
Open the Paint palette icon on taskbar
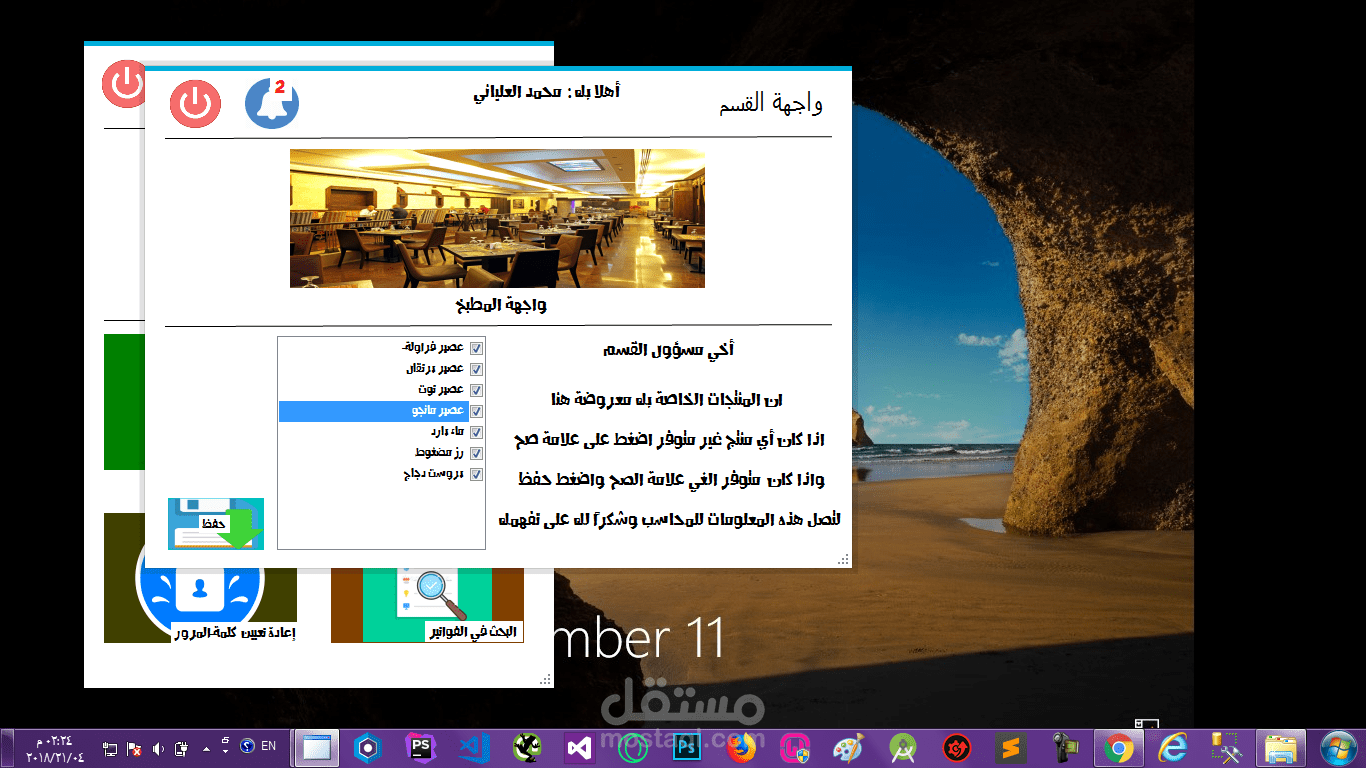847,748
